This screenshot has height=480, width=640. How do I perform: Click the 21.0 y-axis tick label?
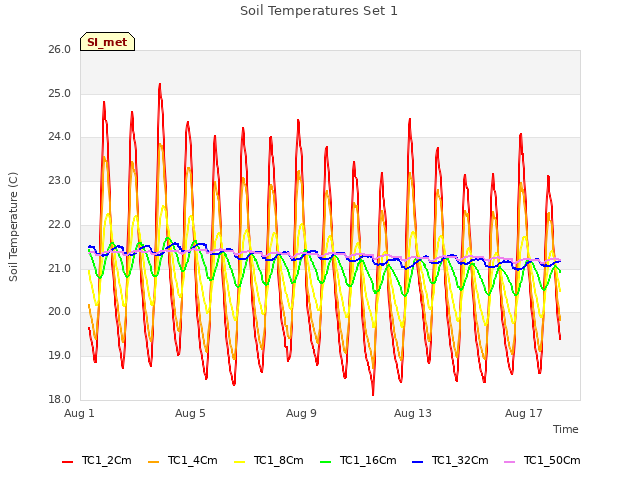point(60,269)
